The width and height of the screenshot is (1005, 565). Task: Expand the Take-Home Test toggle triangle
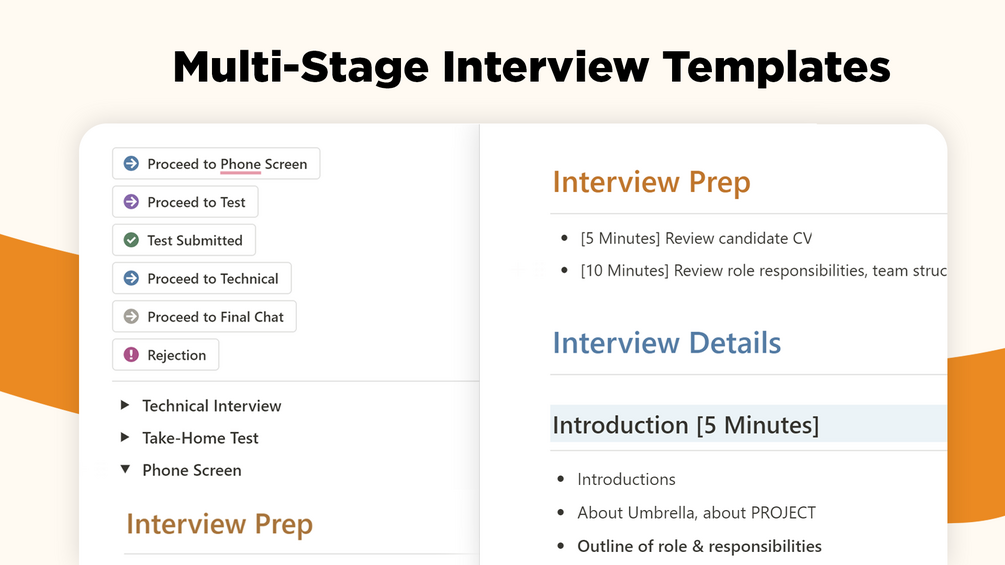(x=125, y=438)
